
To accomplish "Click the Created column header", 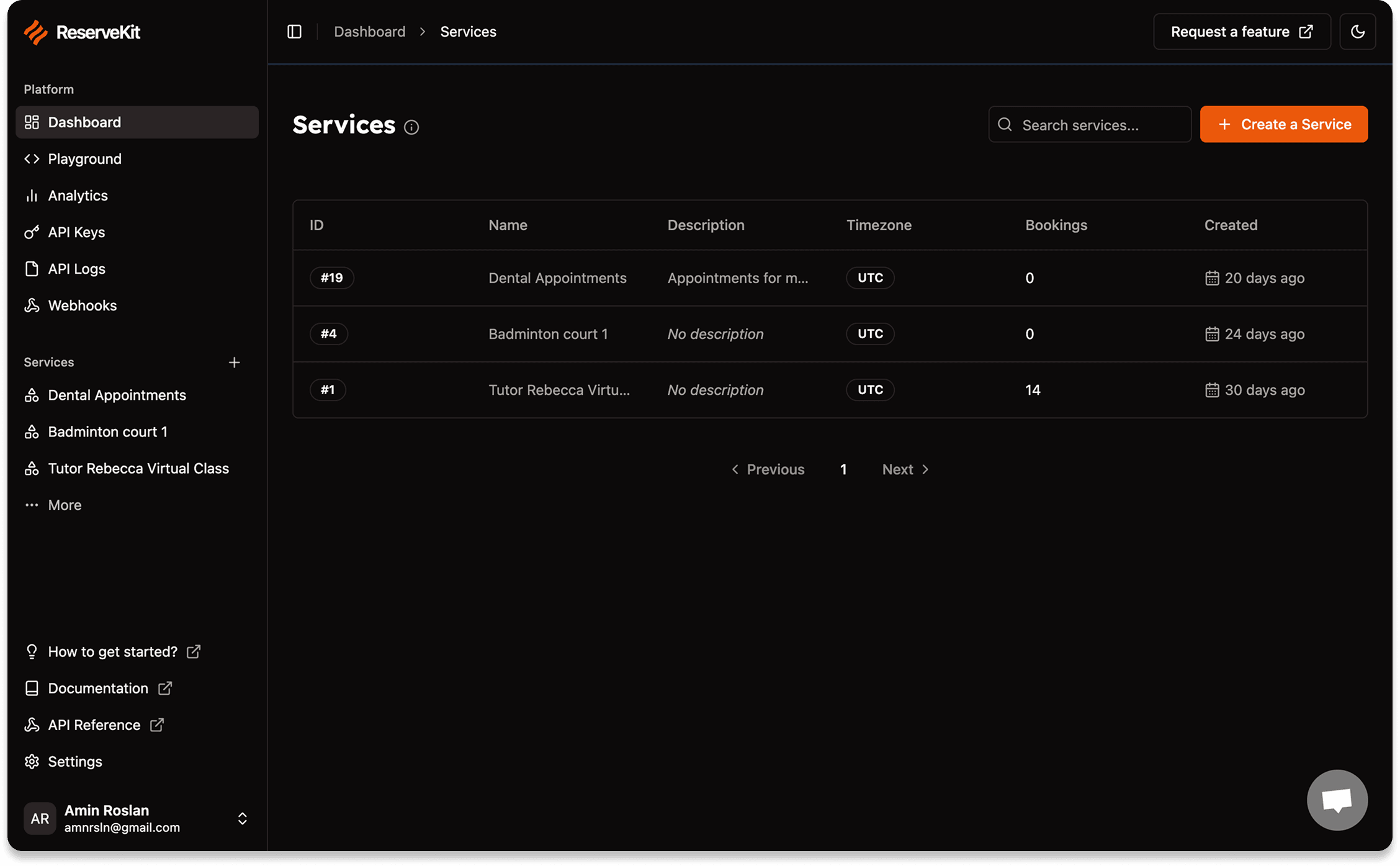I will pos(1231,225).
